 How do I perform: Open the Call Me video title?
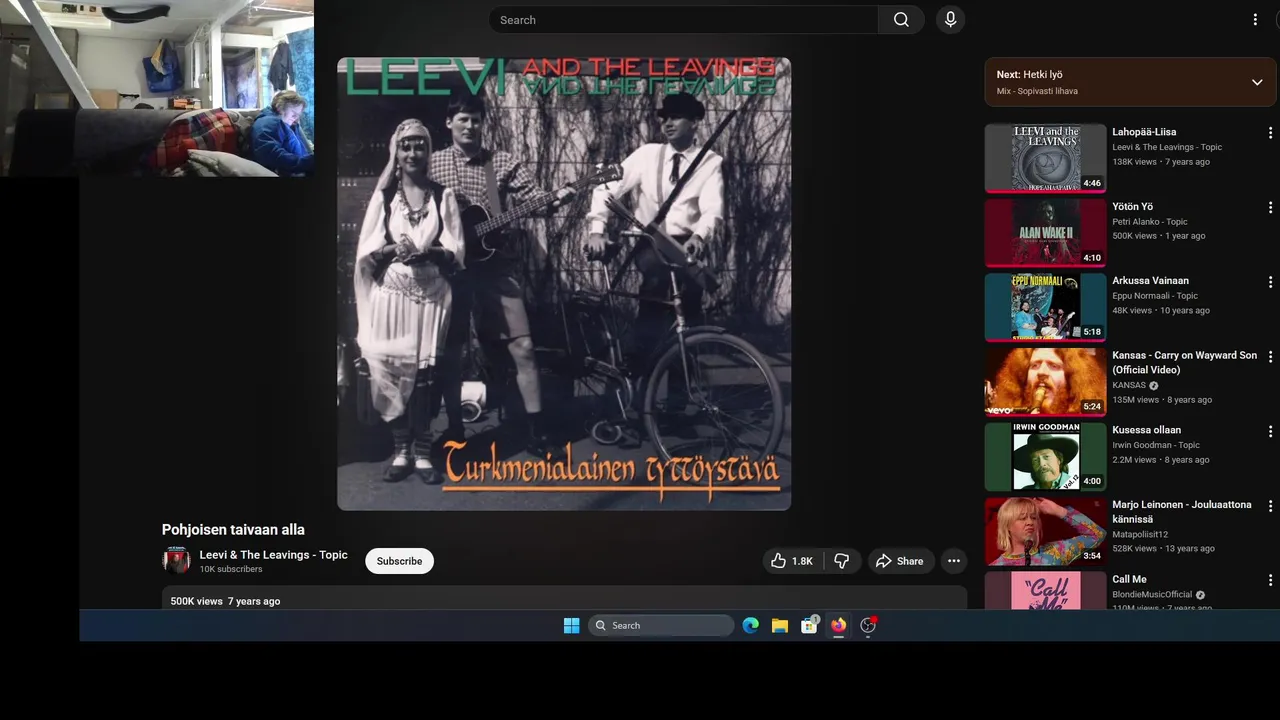[x=1129, y=580]
